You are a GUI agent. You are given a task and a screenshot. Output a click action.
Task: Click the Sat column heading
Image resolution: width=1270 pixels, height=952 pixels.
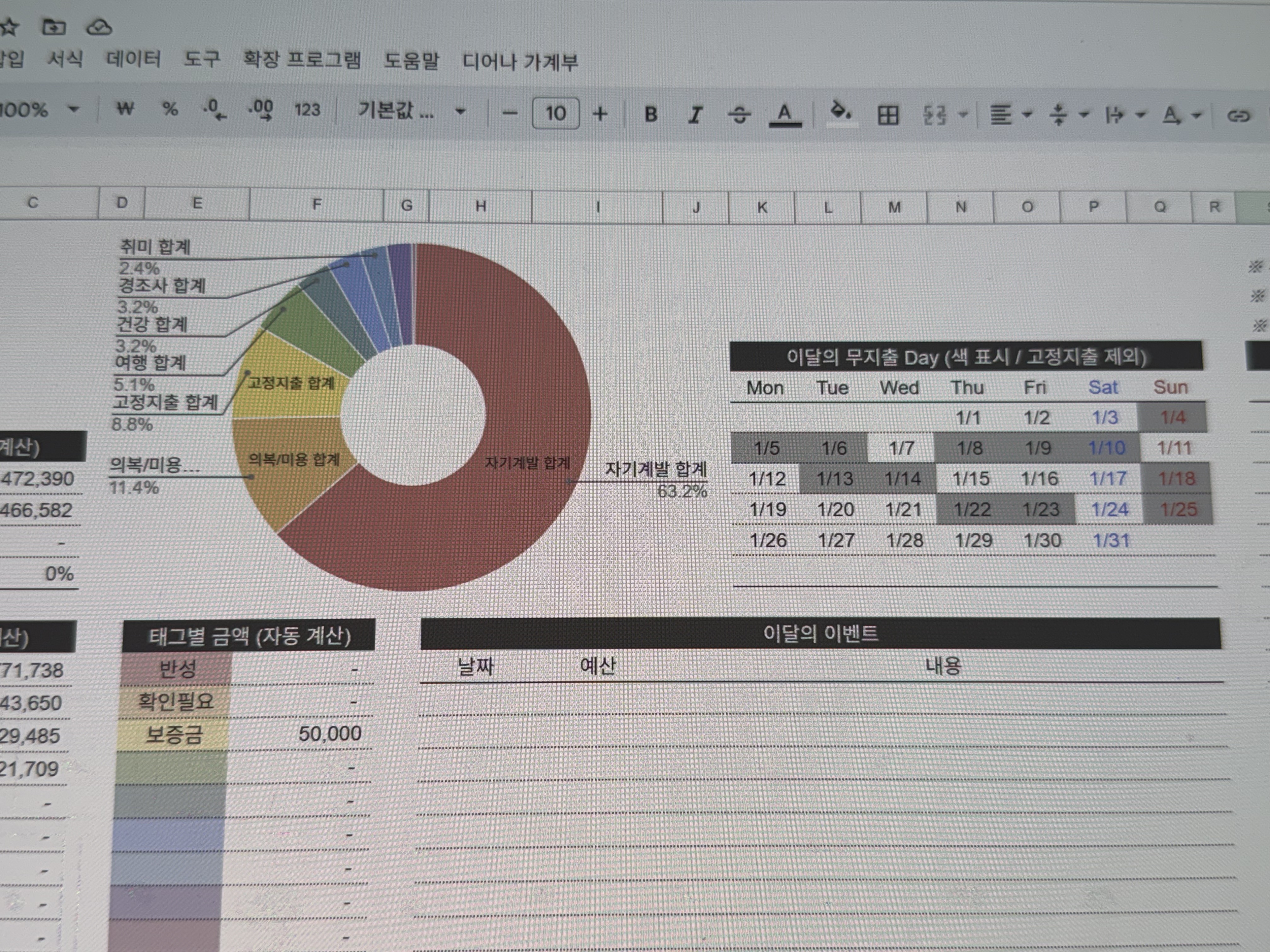coord(1103,387)
